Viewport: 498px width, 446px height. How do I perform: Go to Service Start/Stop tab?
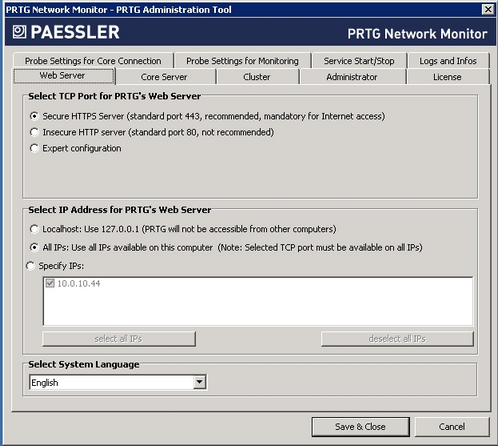pos(359,61)
